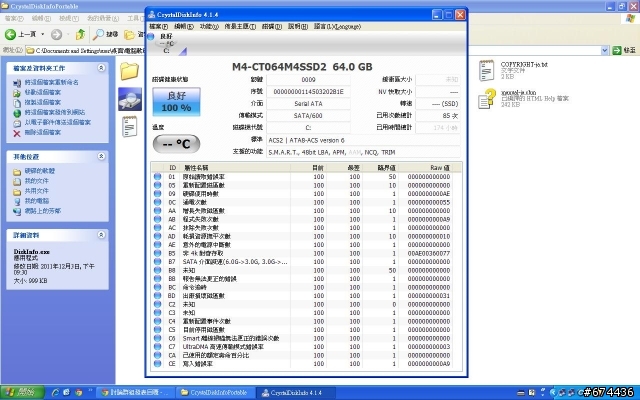
Task: Click the M4-CT064M4SSD2 64.0 GB title
Action: 302,67
